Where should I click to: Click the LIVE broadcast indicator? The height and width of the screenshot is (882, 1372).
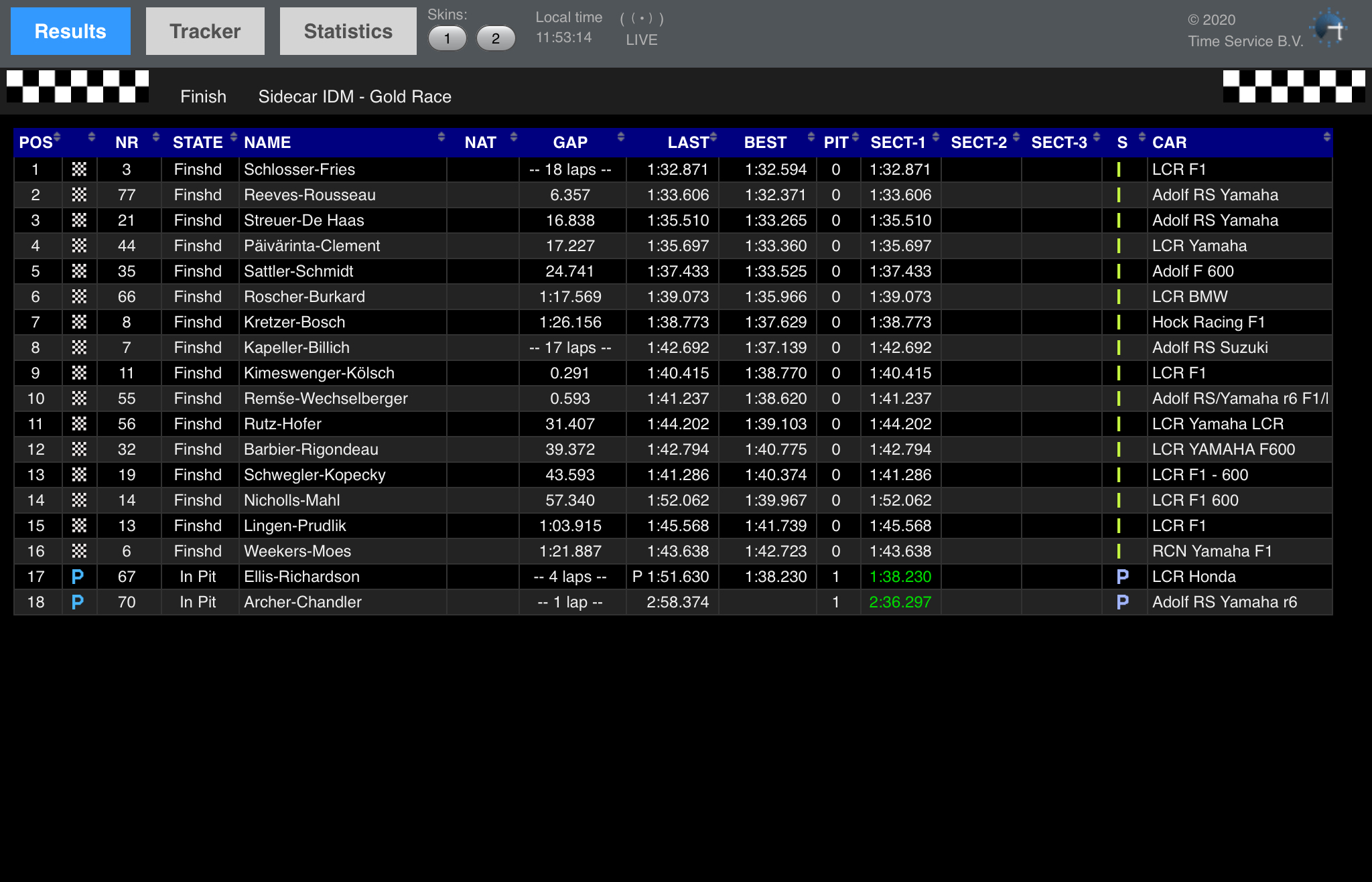(x=642, y=29)
